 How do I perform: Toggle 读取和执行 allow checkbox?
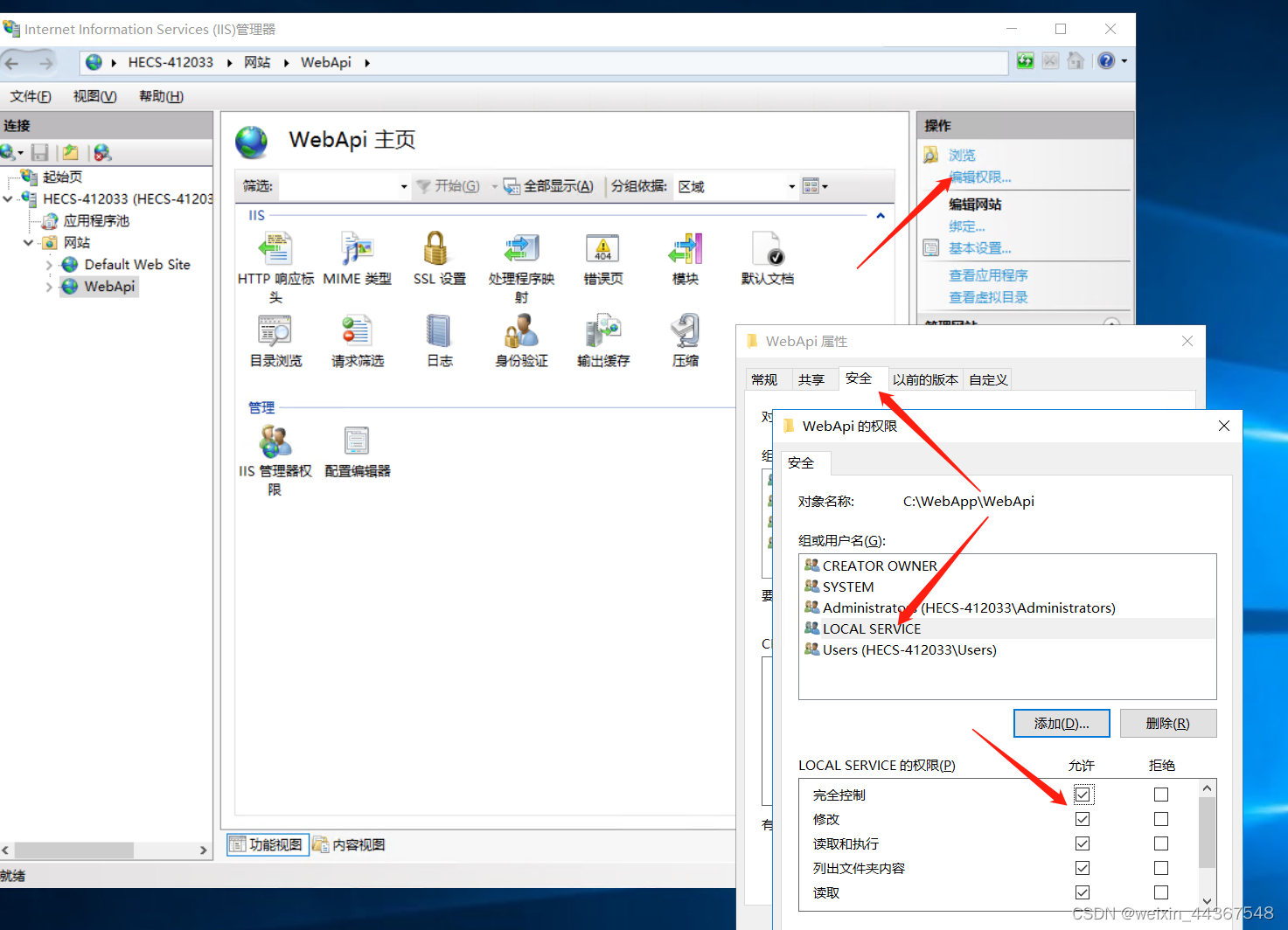click(x=1083, y=843)
